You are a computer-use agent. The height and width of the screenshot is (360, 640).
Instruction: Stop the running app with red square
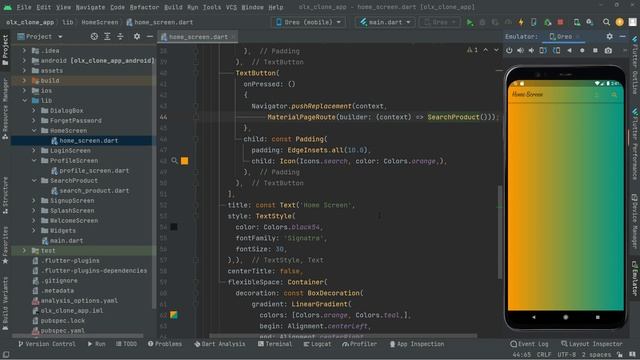(560, 22)
